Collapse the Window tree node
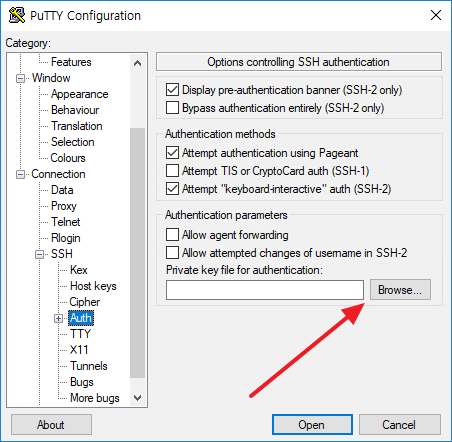Viewport: 452px width, 442px height. coord(20,78)
